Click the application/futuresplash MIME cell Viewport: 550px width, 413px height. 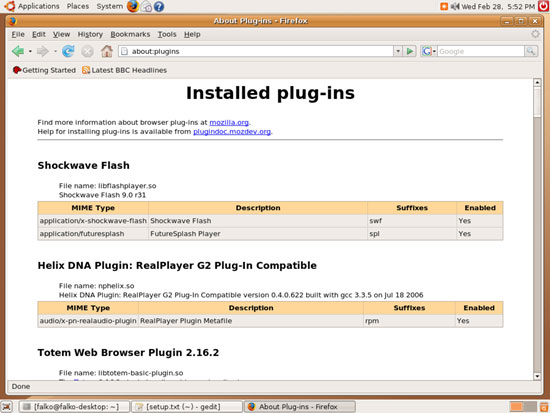[93, 234]
